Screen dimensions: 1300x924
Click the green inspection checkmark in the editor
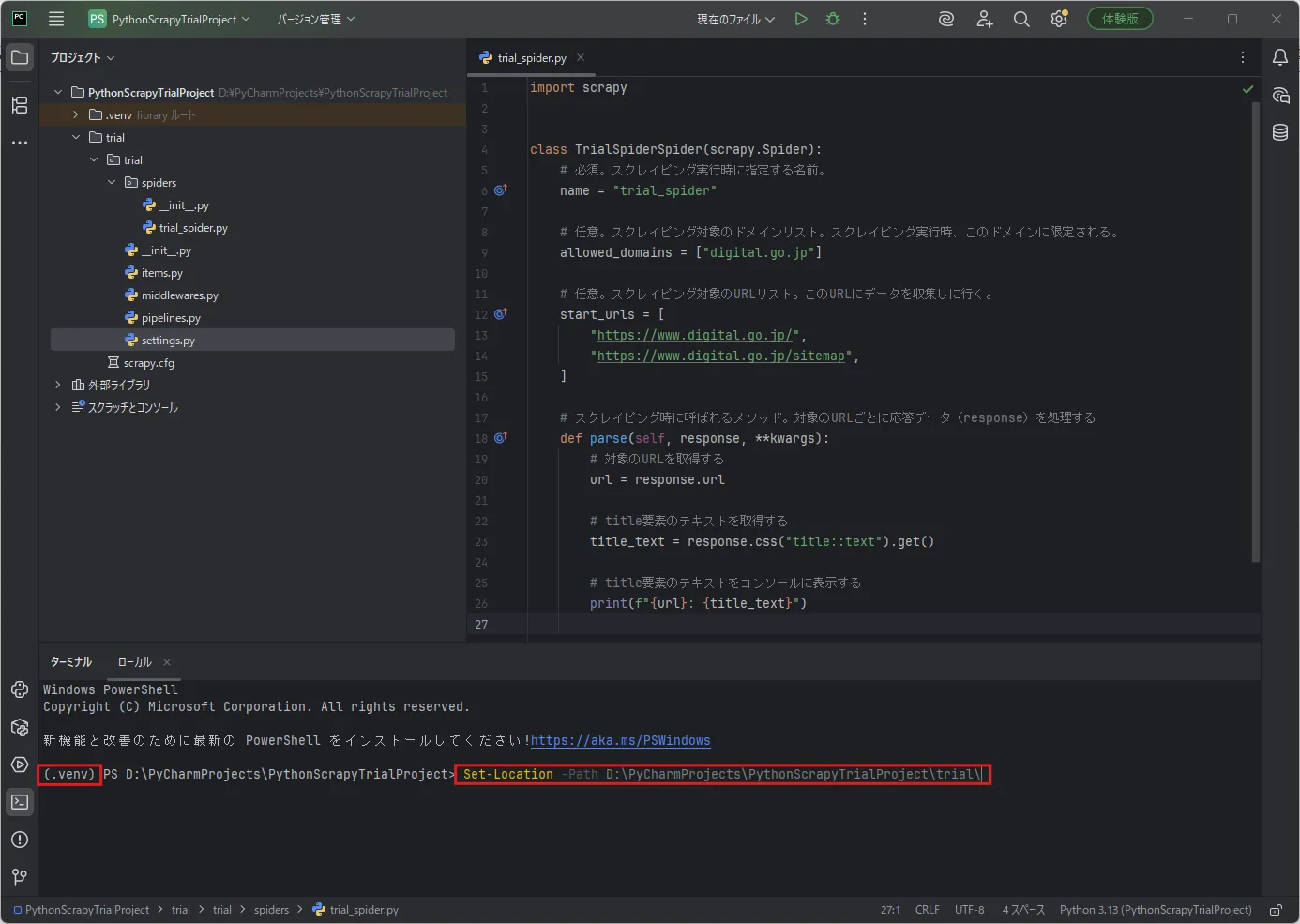pyautogui.click(x=1247, y=89)
